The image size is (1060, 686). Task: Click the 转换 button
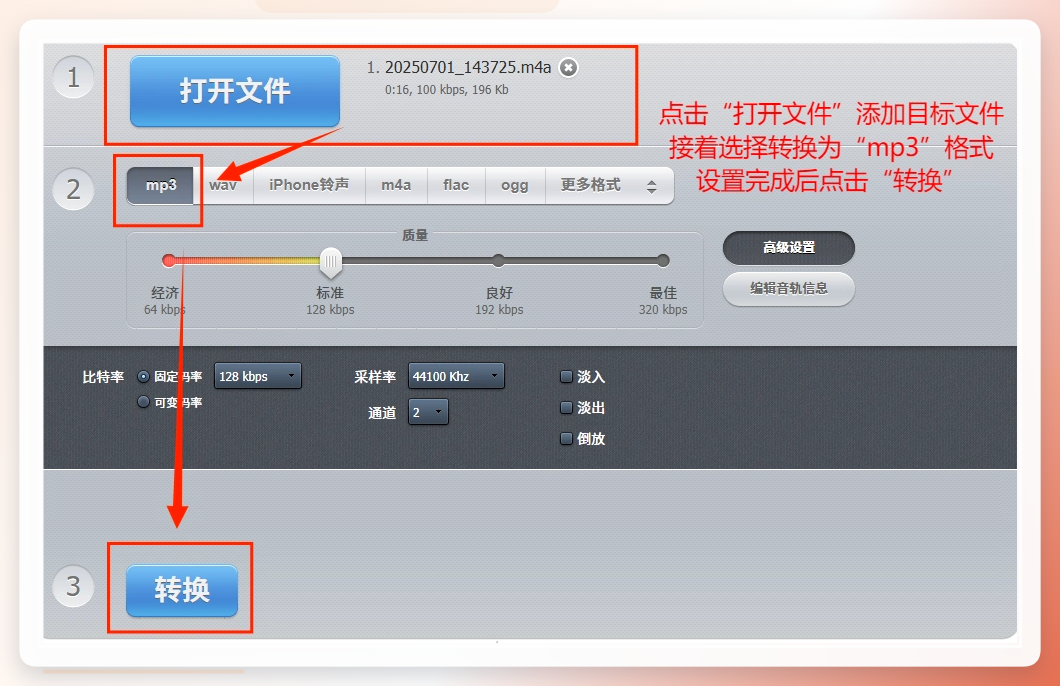pyautogui.click(x=182, y=590)
